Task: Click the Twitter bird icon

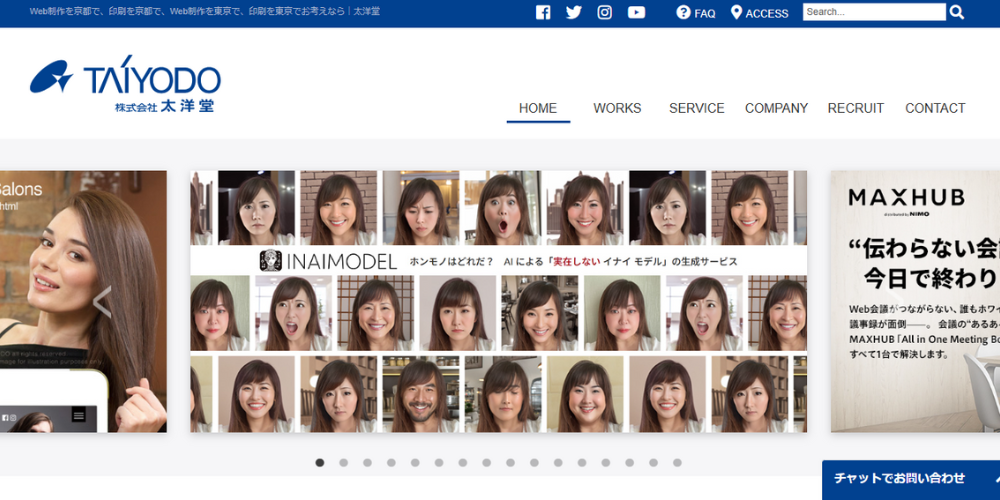Action: coord(573,13)
